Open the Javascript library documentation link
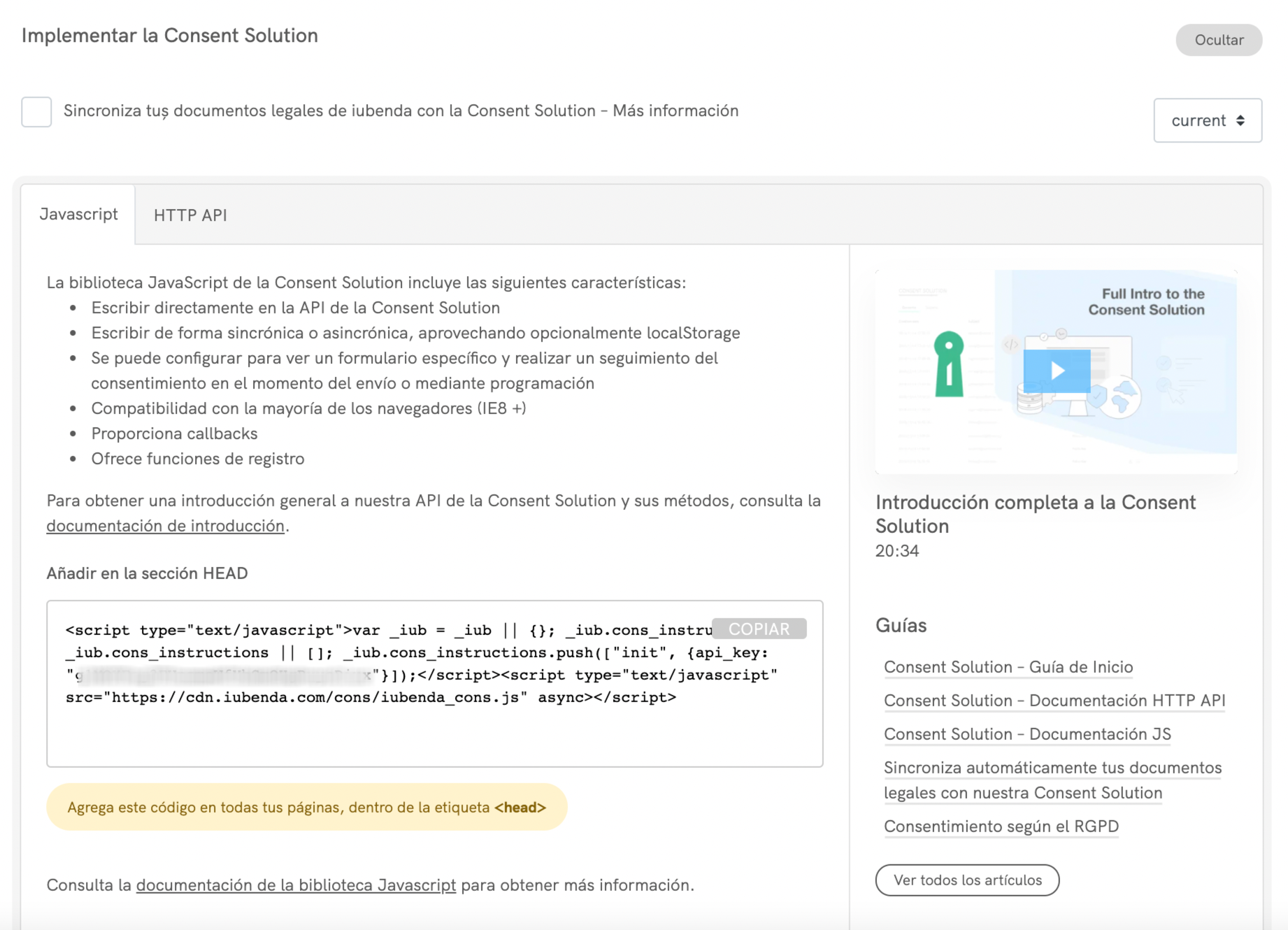Viewport: 1288px width, 930px height. coord(296,885)
